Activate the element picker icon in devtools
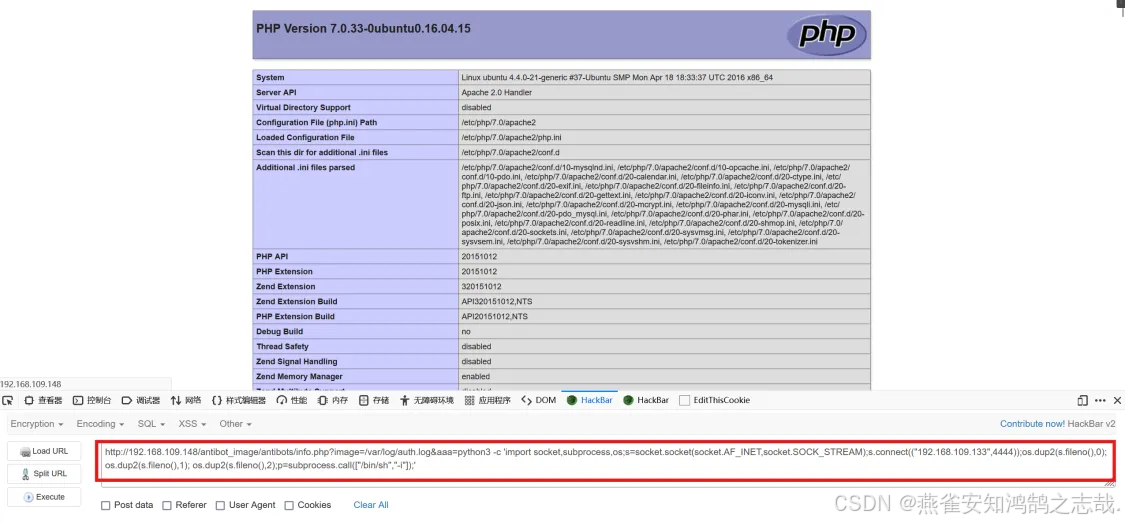 point(8,400)
